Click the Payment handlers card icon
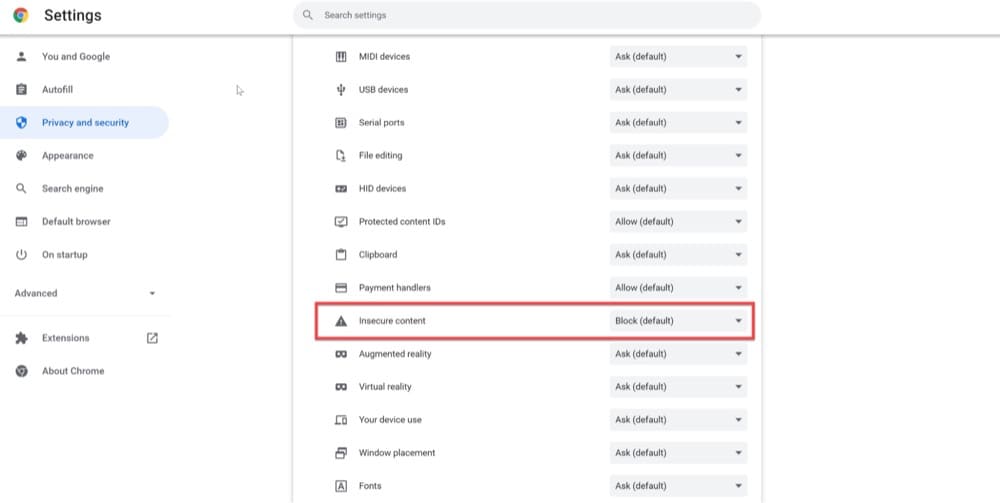This screenshot has height=503, width=1000. [x=341, y=288]
